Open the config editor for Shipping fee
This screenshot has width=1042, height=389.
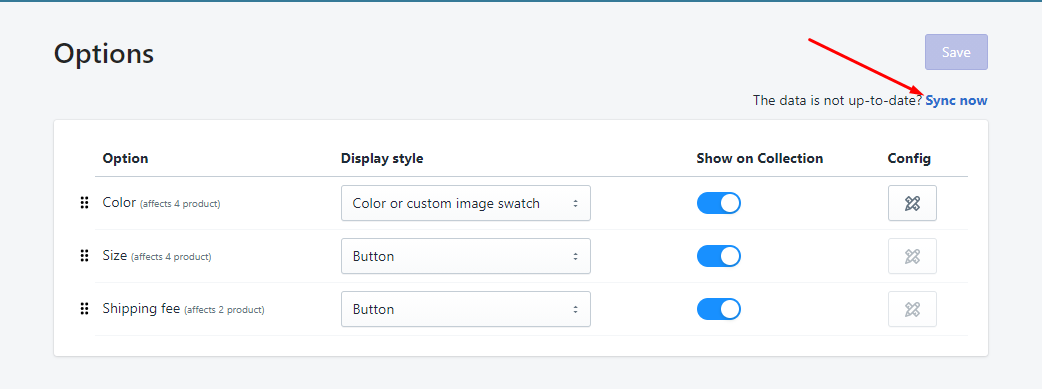[x=912, y=309]
